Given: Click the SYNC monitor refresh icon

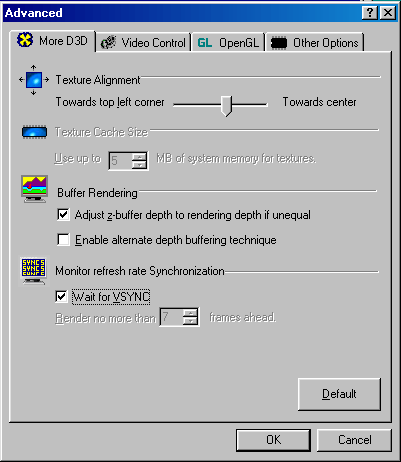Looking at the screenshot, I should 34,271.
